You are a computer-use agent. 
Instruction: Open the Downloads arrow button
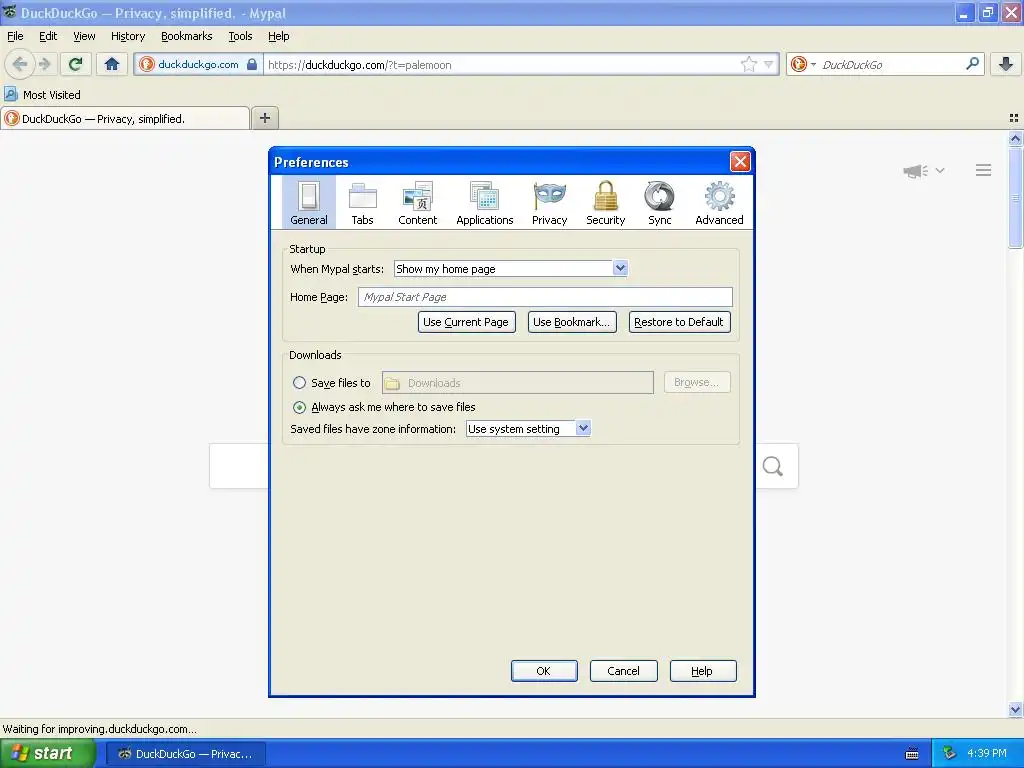tap(1006, 64)
